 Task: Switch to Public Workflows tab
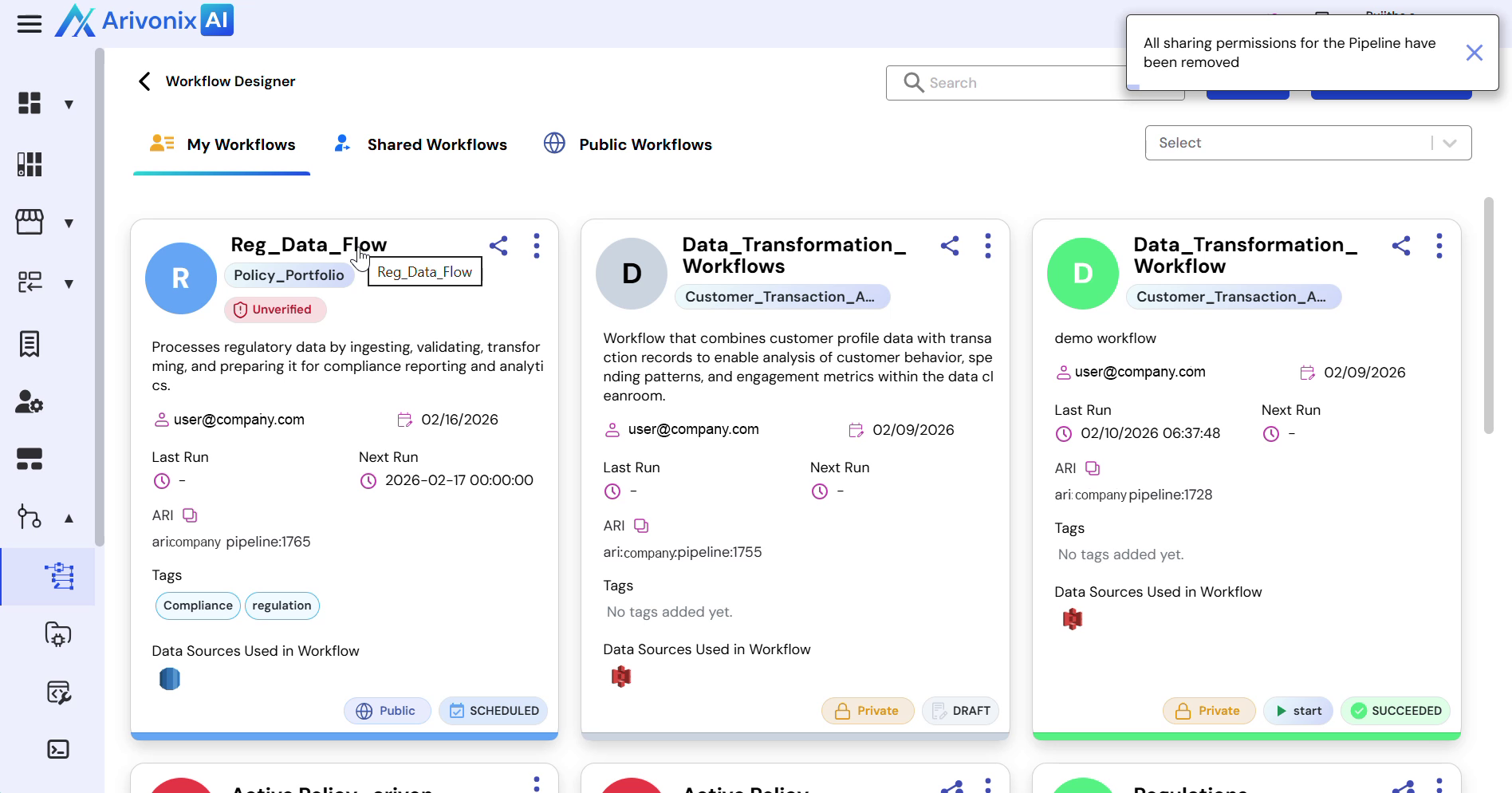coord(628,144)
